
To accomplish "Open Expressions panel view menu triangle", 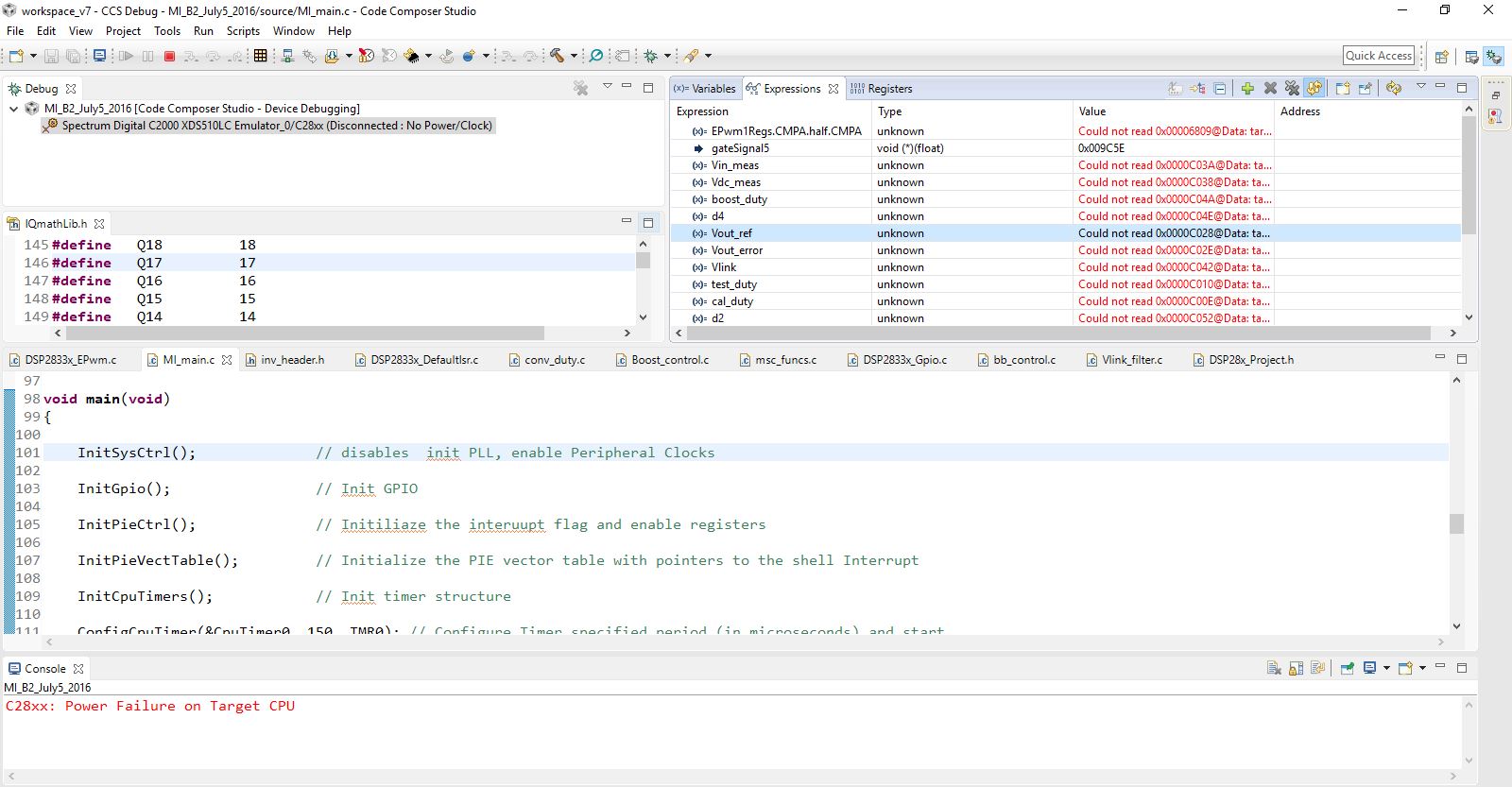I will (1420, 87).
